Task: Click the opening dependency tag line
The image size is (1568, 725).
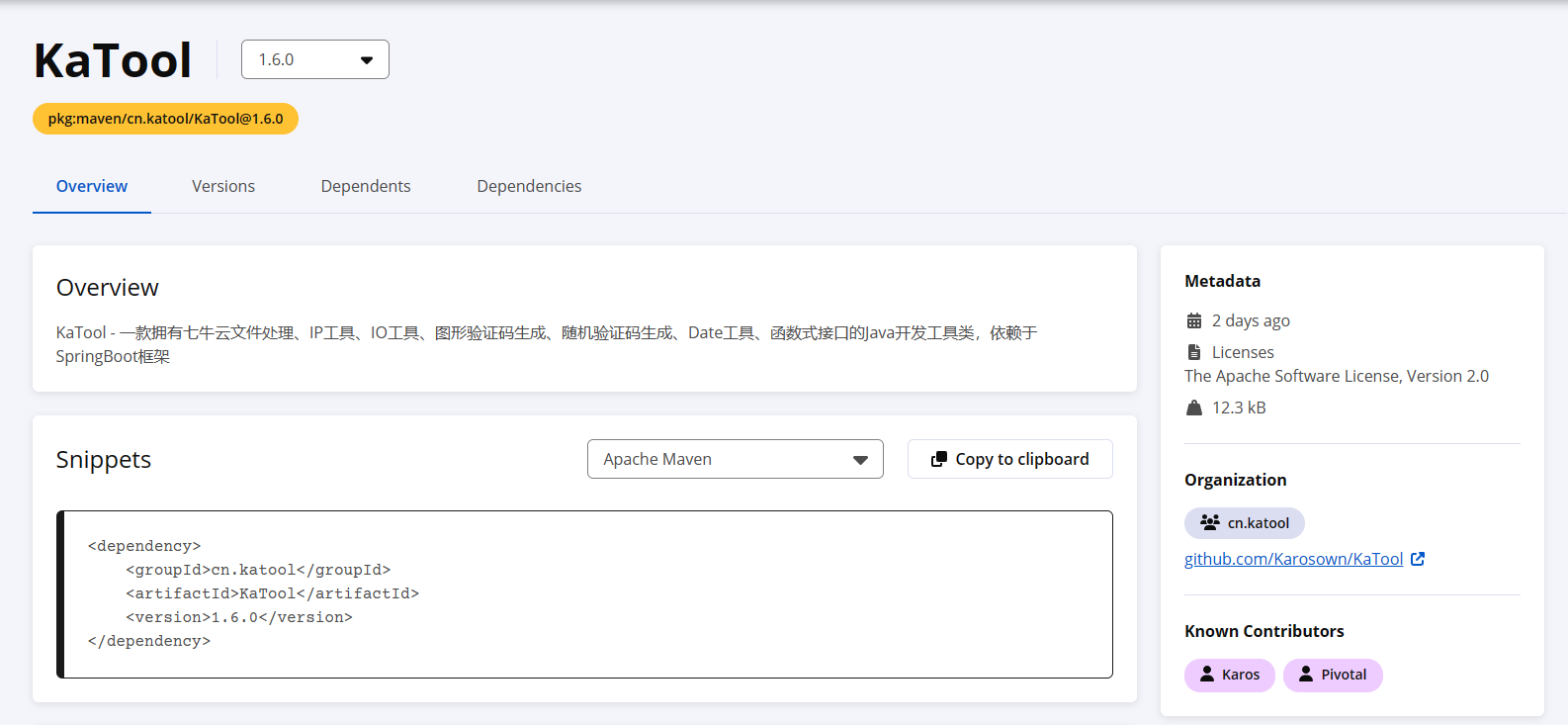Action: 144,546
